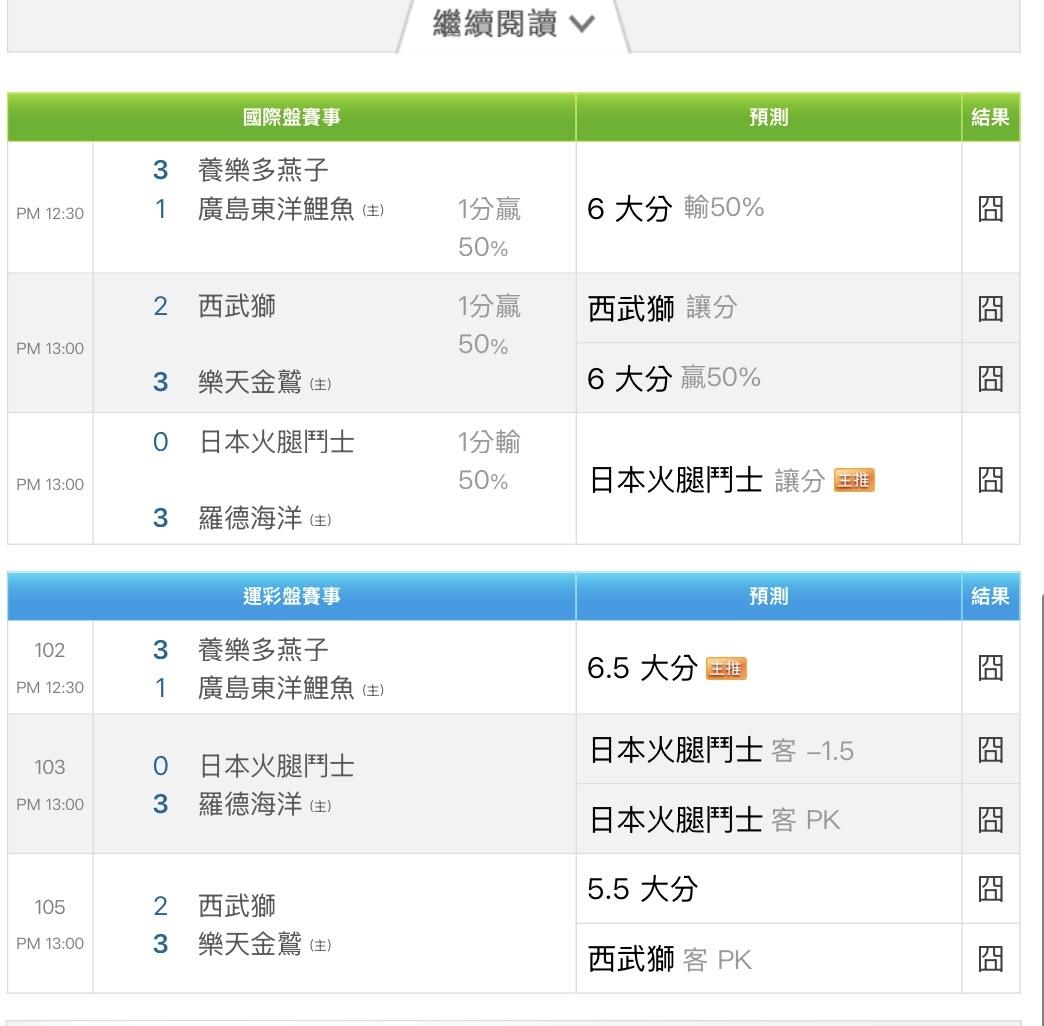Click the chevron beside 繼續閱讀
Image resolution: width=1044 pixels, height=1026 pixels.
pyautogui.click(x=581, y=25)
